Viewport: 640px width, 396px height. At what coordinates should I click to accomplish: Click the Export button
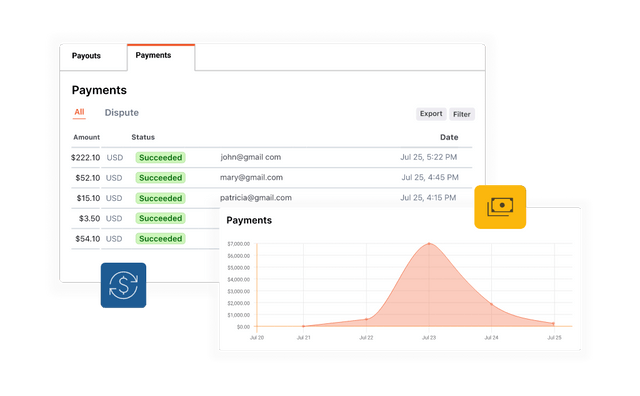pos(431,114)
